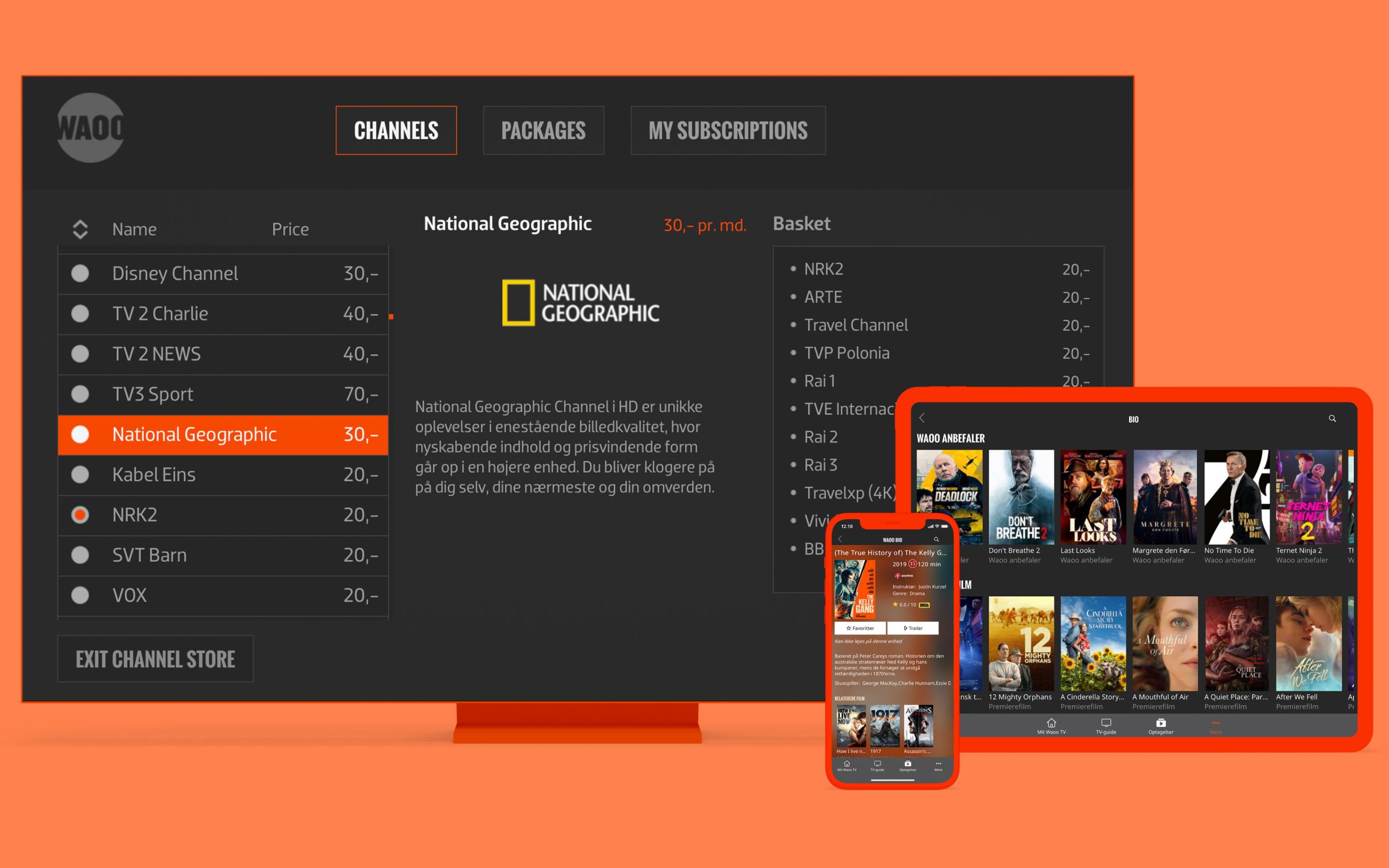Open A Cinderella Story poster

coord(1093,644)
